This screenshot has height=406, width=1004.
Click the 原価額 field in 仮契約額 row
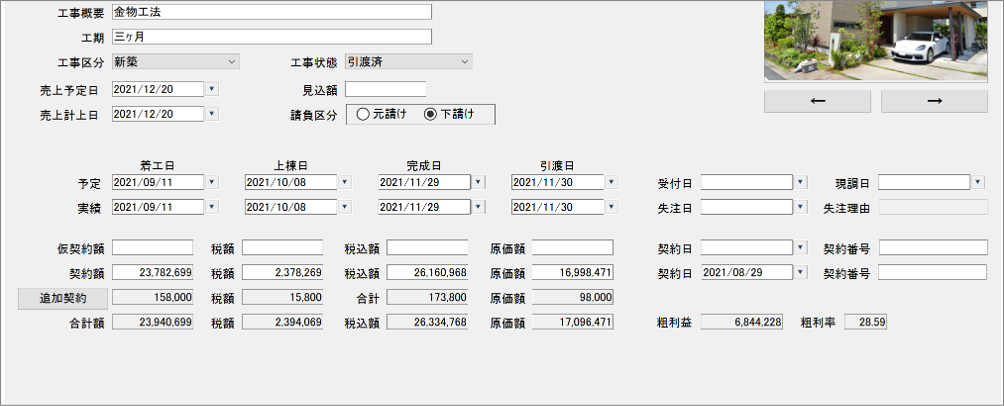click(x=572, y=248)
